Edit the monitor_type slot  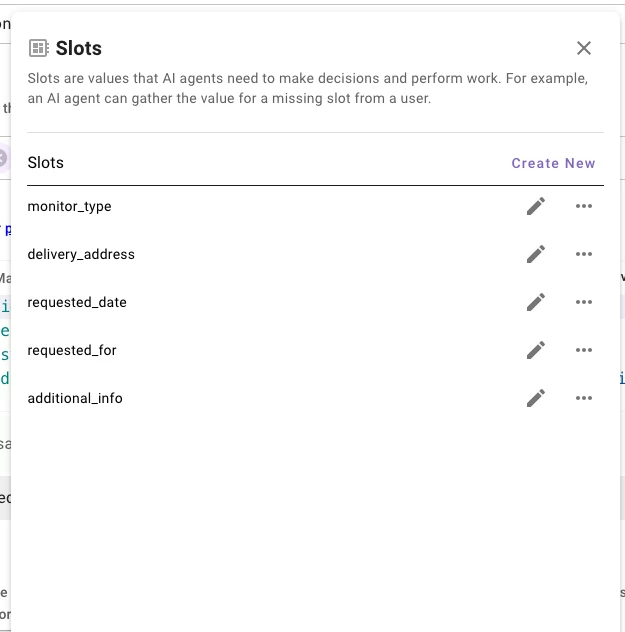click(536, 206)
